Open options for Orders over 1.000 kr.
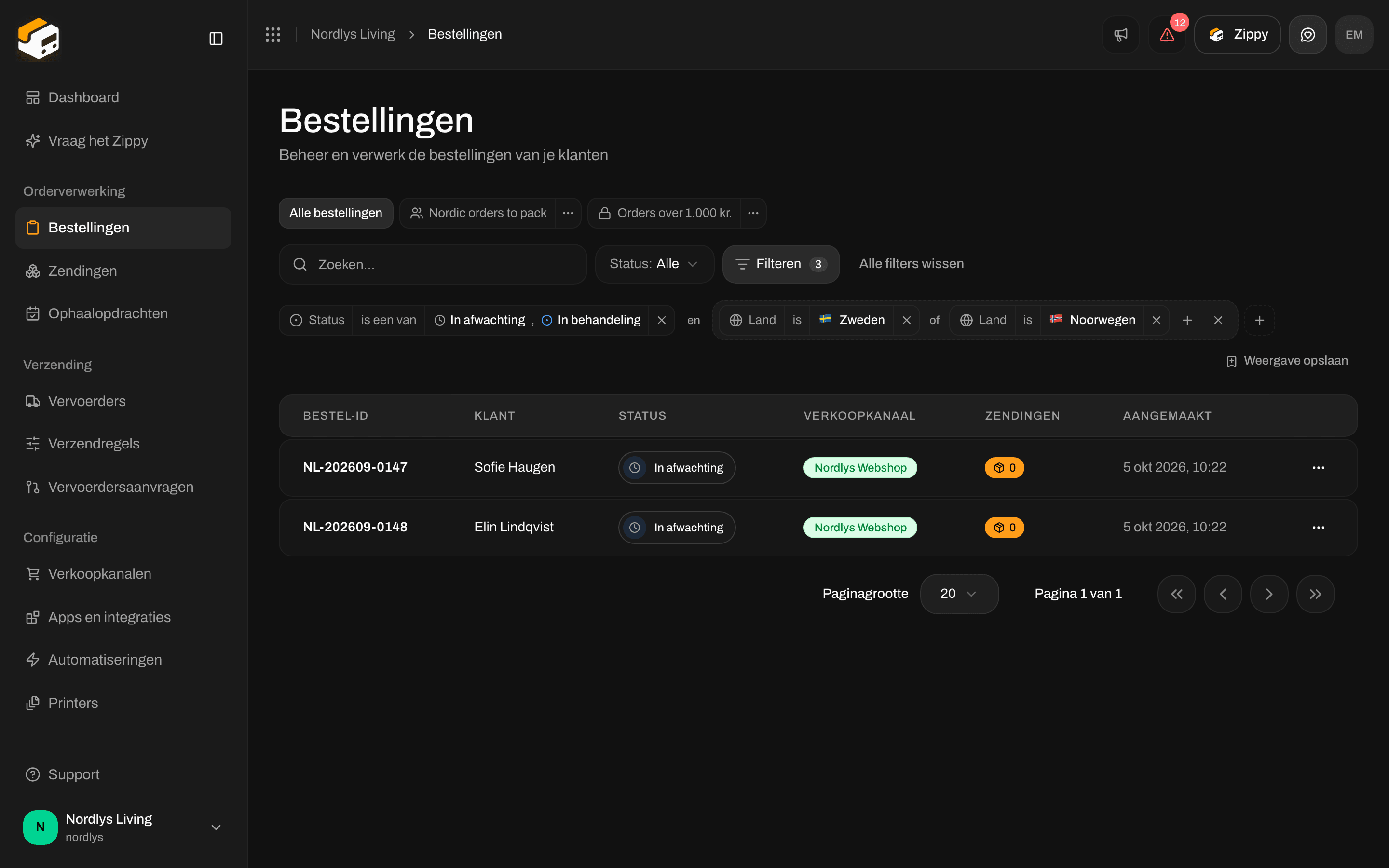 point(753,213)
